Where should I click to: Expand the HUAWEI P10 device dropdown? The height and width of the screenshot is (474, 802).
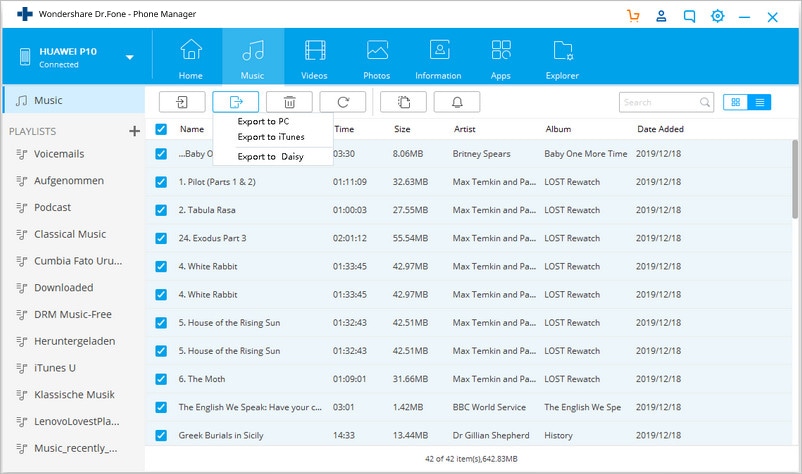click(x=130, y=57)
